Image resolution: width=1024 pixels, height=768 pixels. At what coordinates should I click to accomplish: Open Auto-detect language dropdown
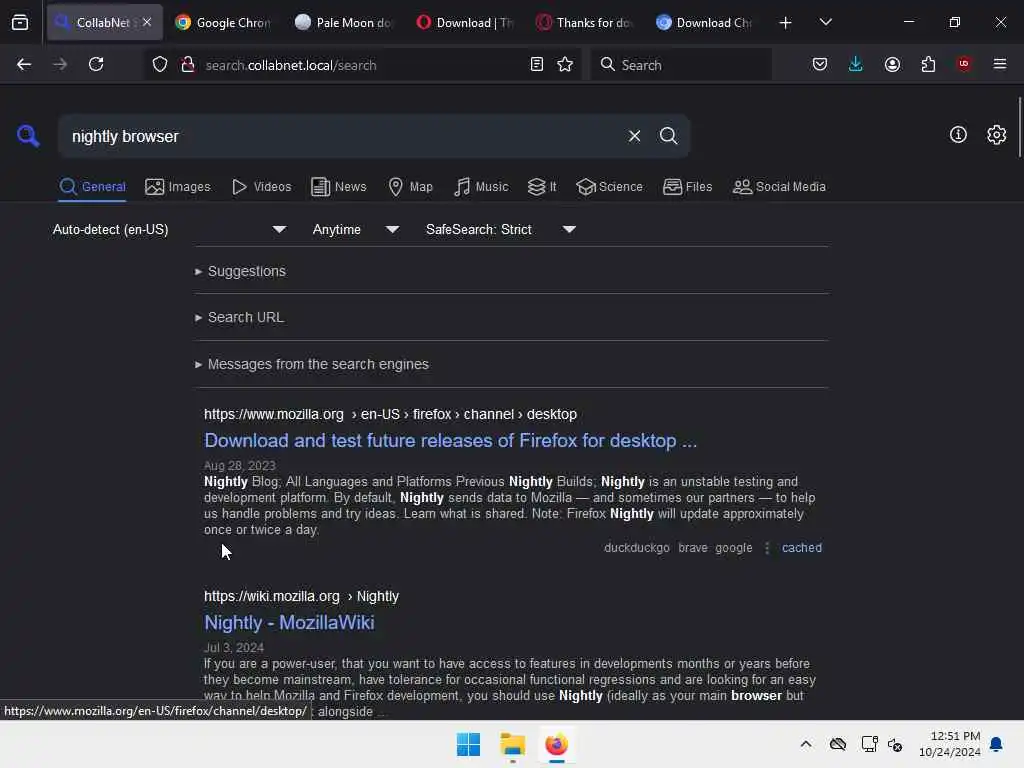169,229
